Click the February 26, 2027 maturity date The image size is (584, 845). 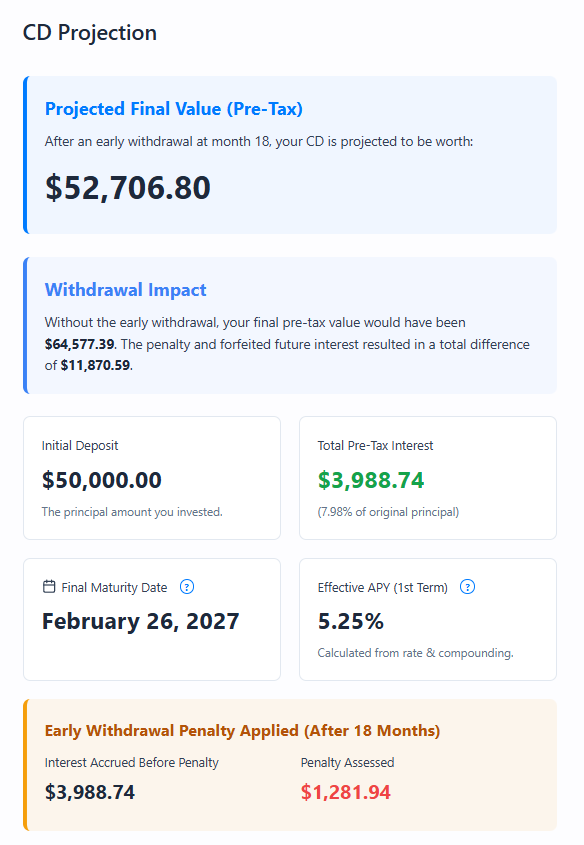(140, 622)
